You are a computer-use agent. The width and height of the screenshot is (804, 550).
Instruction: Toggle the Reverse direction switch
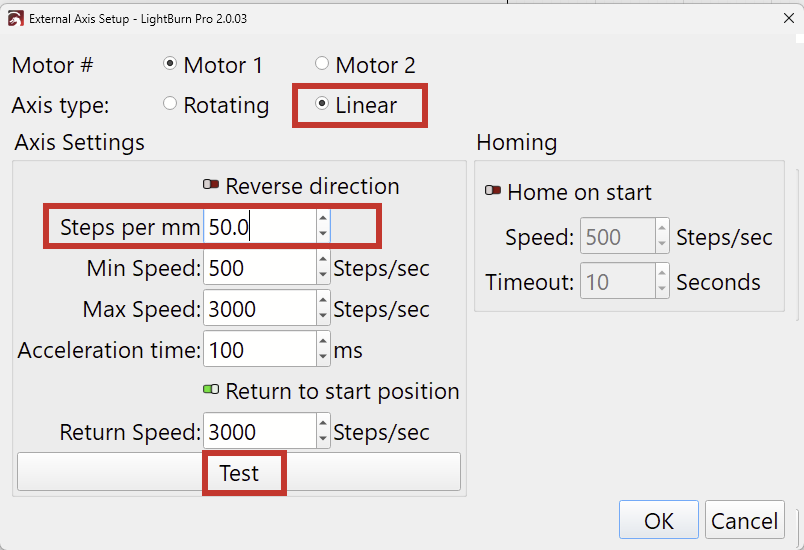(x=211, y=186)
